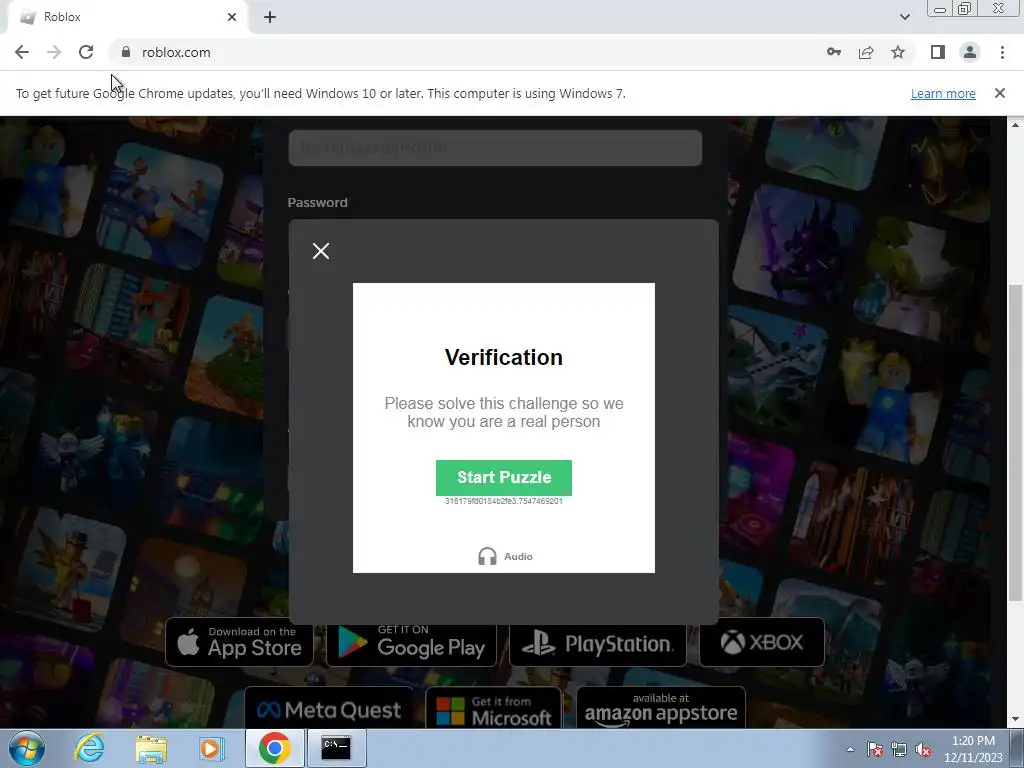Switch to the Chrome taskbar button
Viewport: 1024px width, 768px height.
[275, 748]
